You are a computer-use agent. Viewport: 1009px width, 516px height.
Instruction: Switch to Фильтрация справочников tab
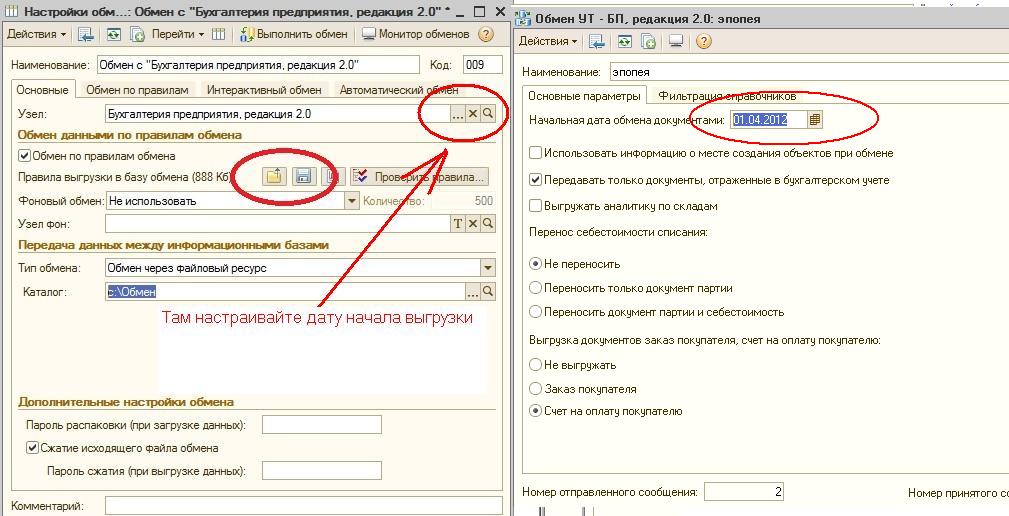[727, 96]
